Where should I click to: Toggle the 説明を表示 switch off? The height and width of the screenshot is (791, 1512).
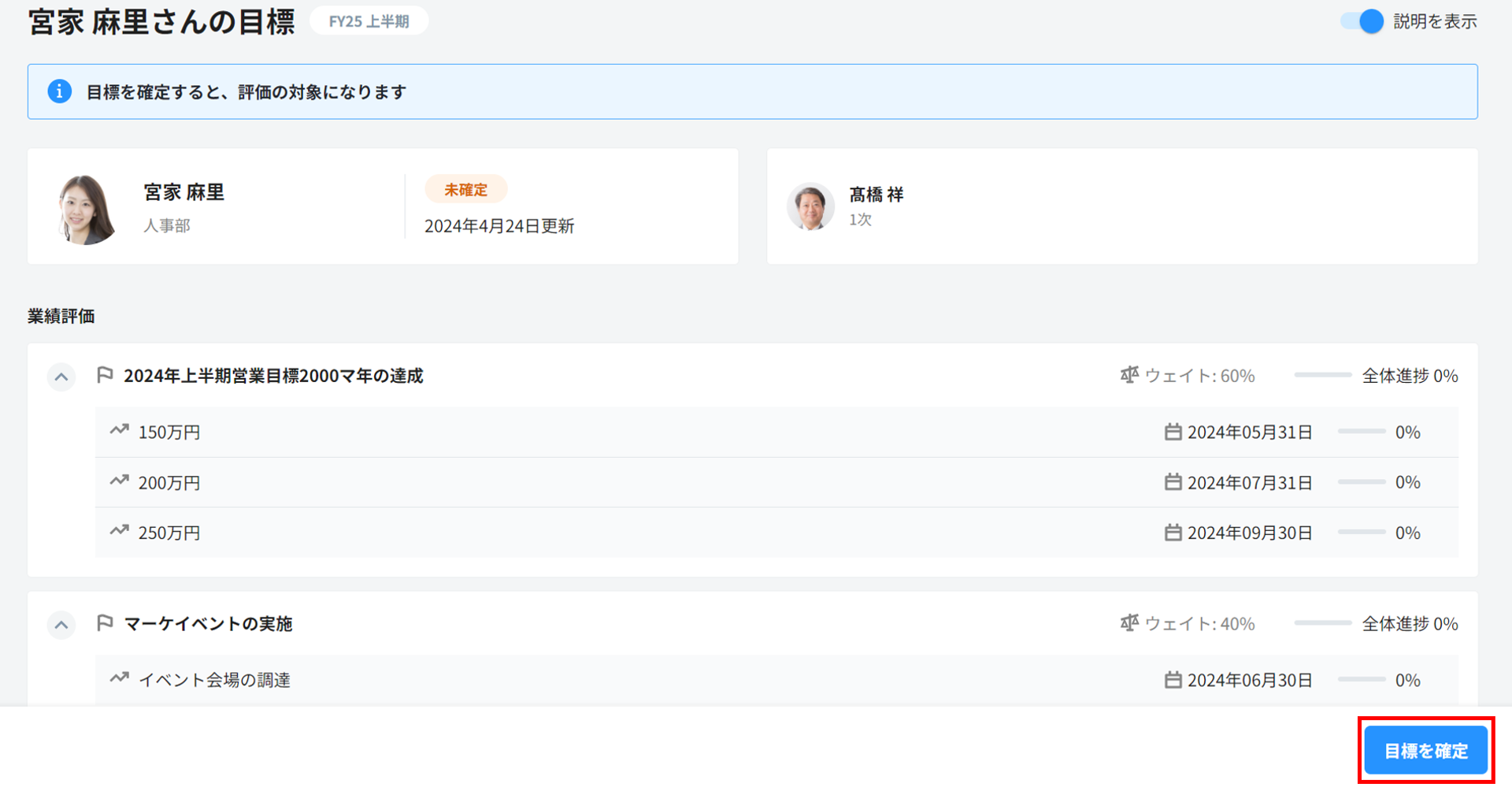point(1362,21)
